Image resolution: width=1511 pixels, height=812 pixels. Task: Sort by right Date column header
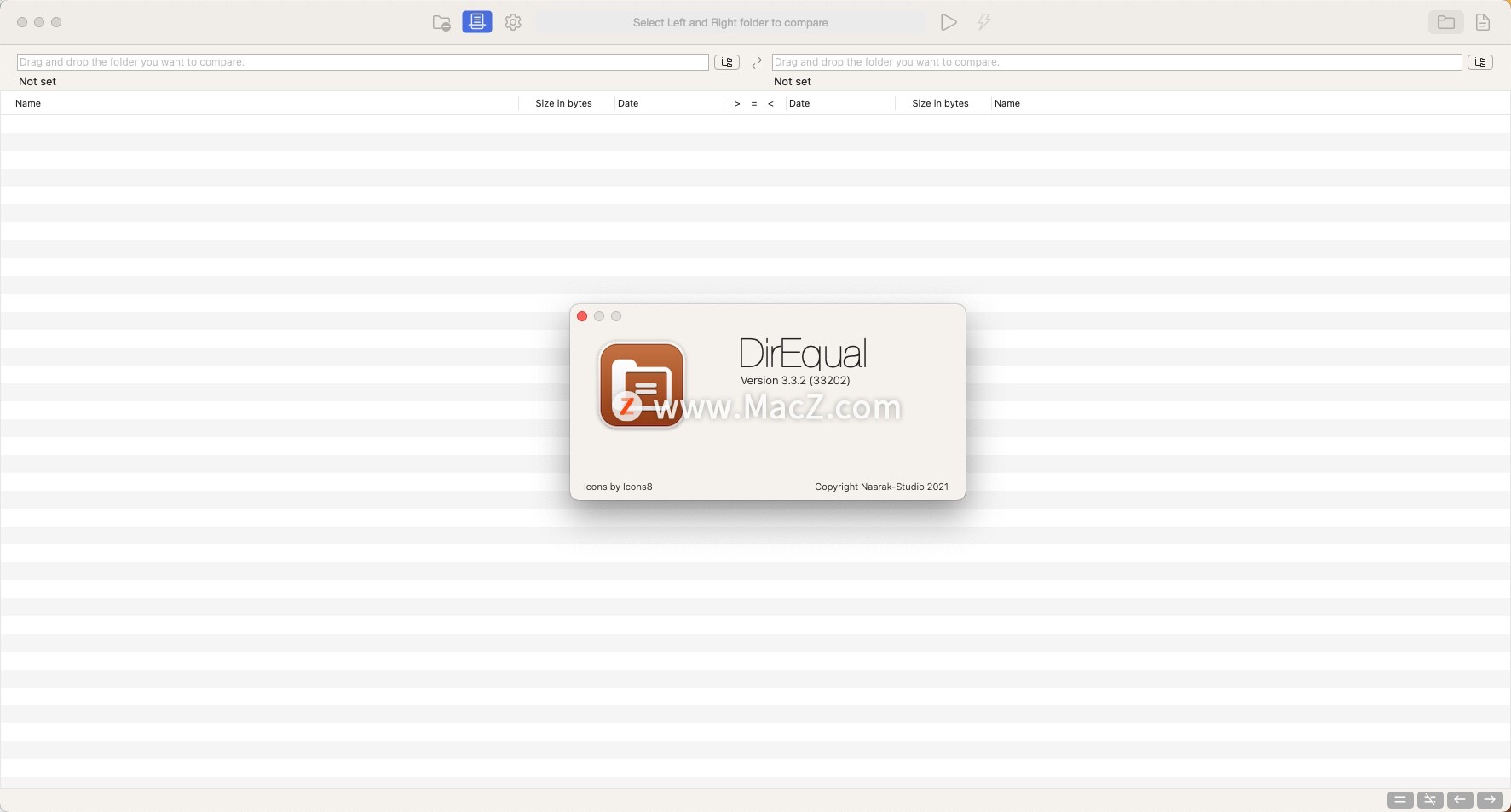click(799, 103)
